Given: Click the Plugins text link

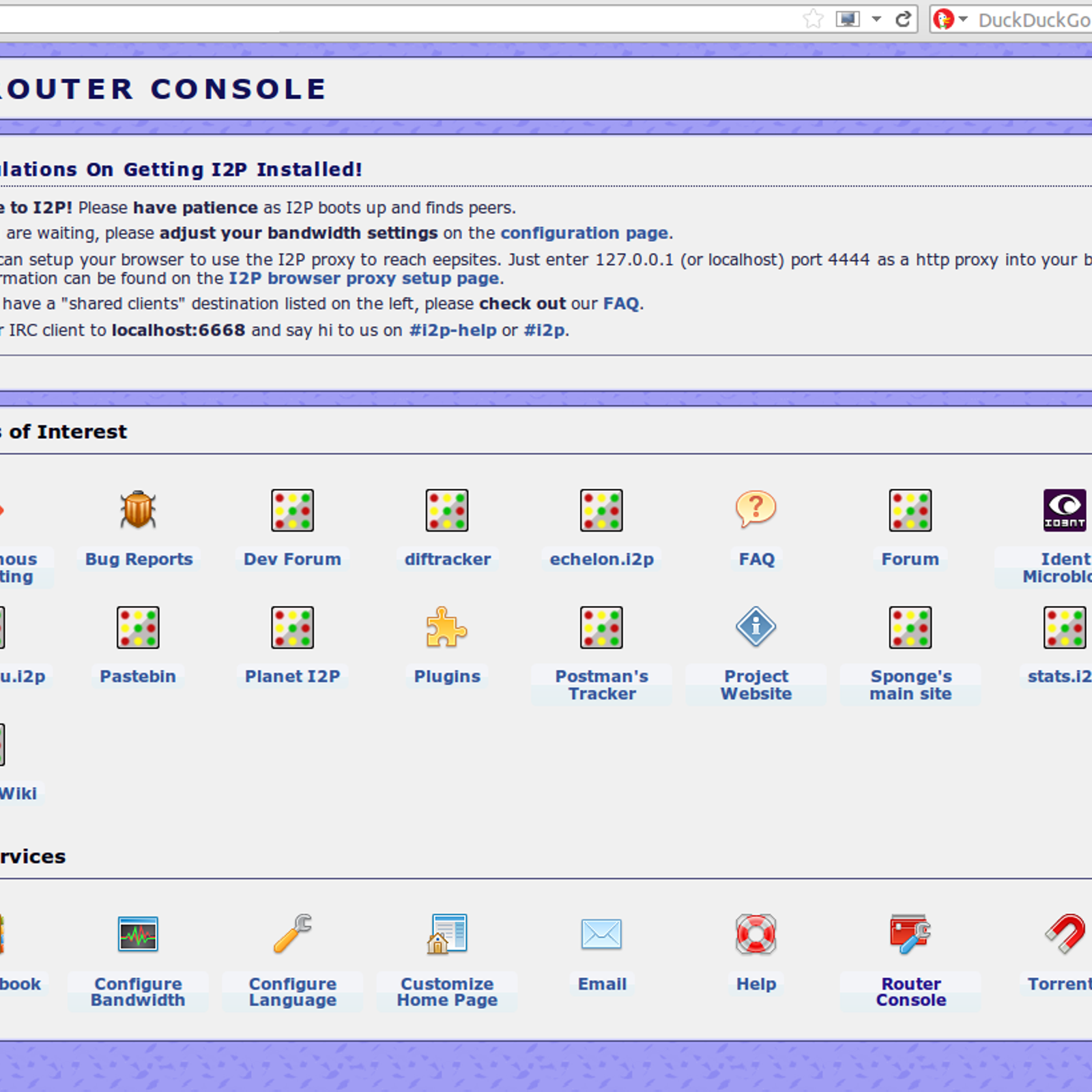Looking at the screenshot, I should pos(447,677).
